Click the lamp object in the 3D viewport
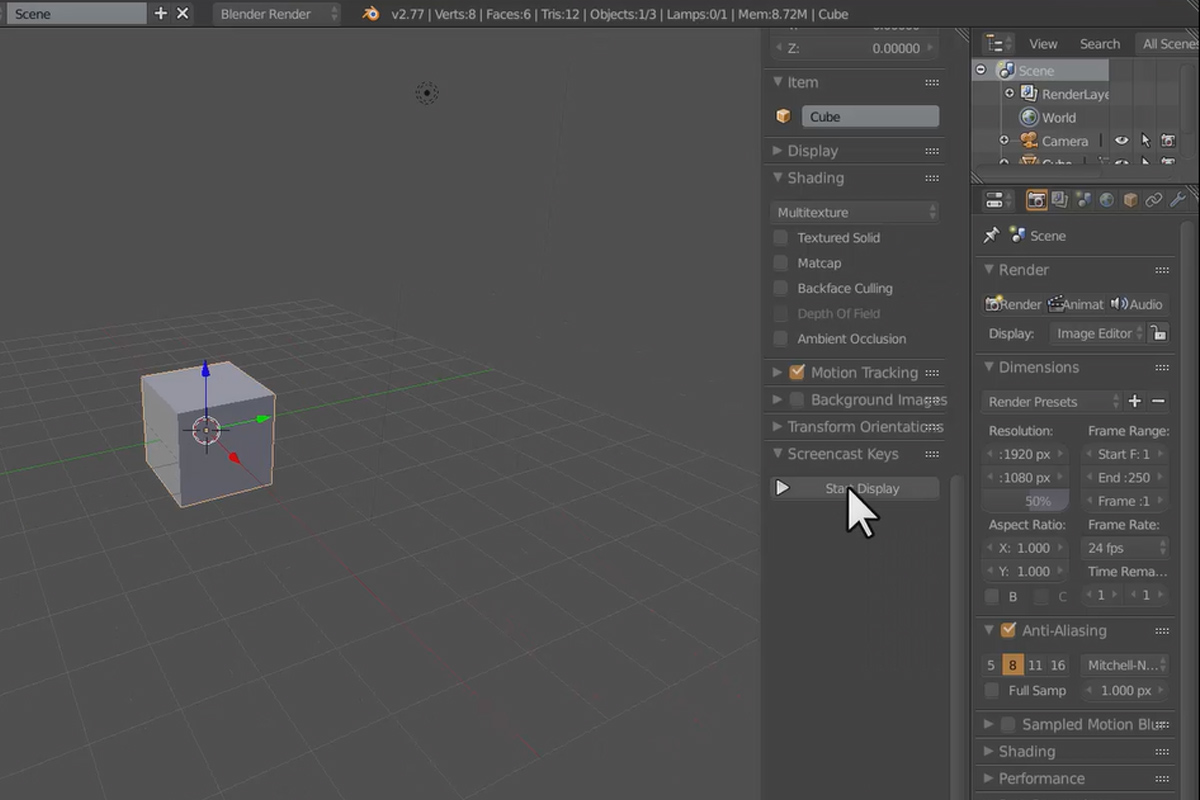This screenshot has height=800, width=1200. coord(427,93)
